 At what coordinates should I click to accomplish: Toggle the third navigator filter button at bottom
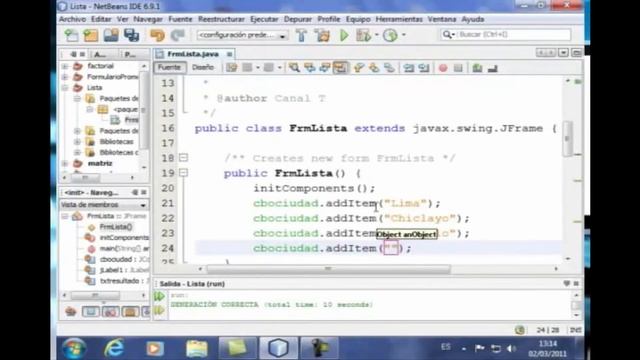tap(130, 312)
